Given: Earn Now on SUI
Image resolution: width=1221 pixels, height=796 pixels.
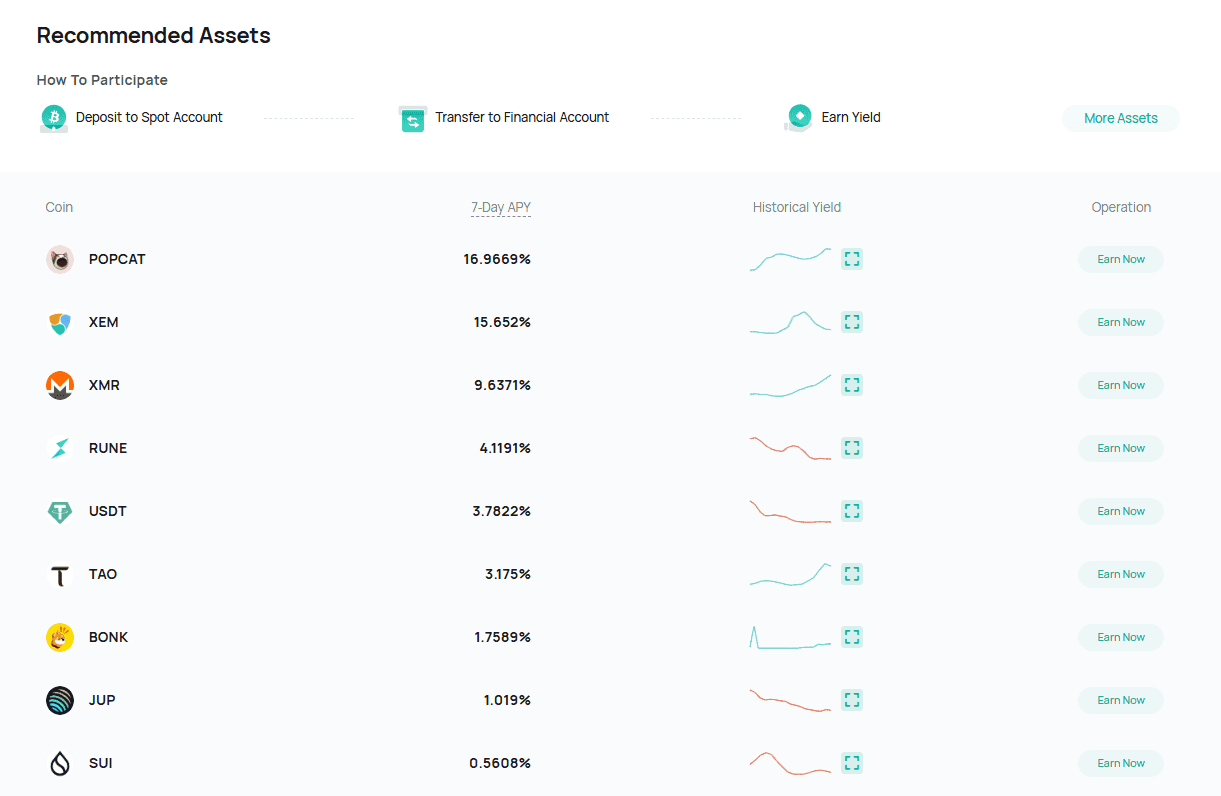Looking at the screenshot, I should click(1121, 763).
